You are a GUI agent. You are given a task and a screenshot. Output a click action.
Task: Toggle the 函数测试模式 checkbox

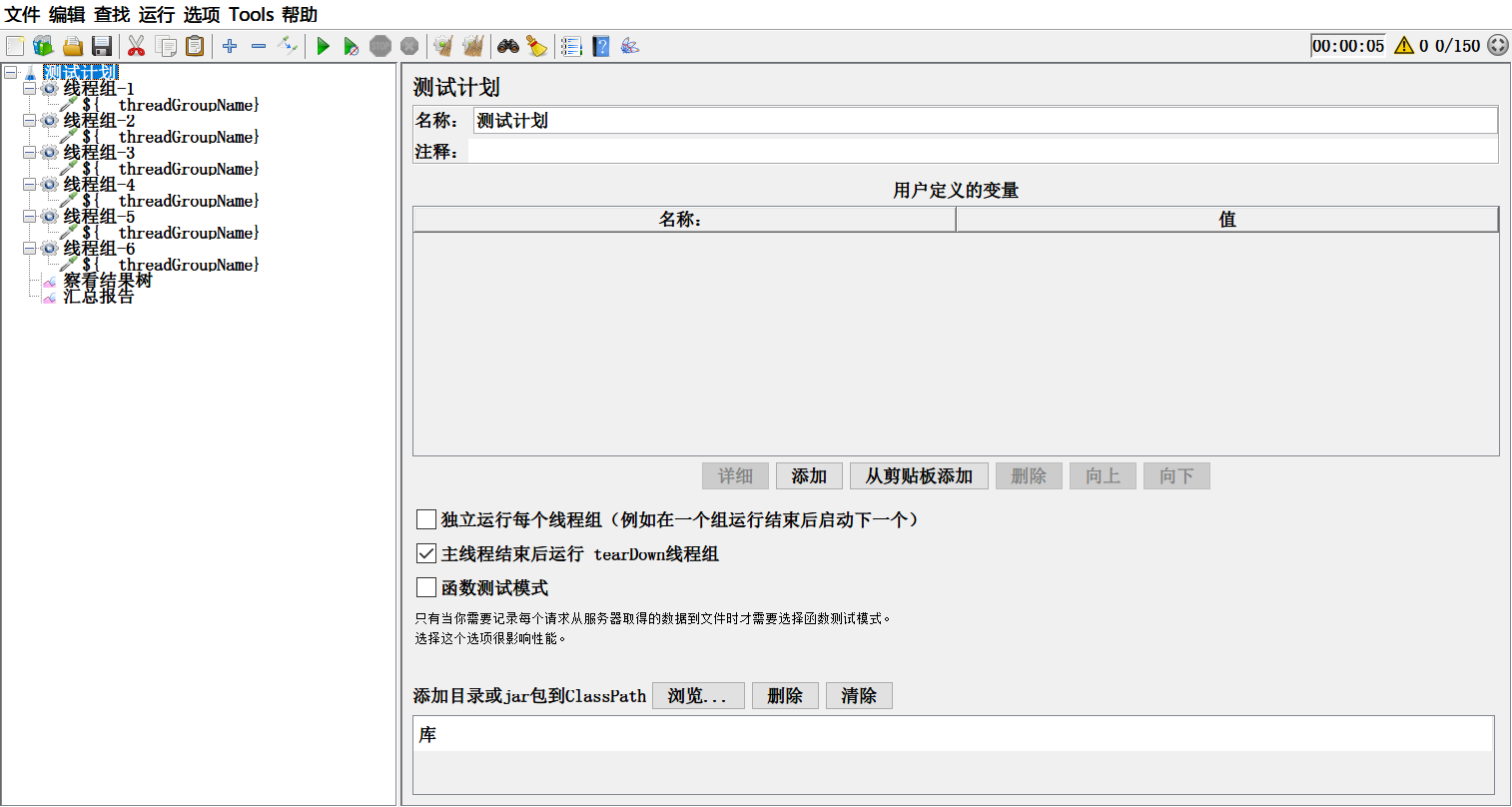click(x=426, y=587)
